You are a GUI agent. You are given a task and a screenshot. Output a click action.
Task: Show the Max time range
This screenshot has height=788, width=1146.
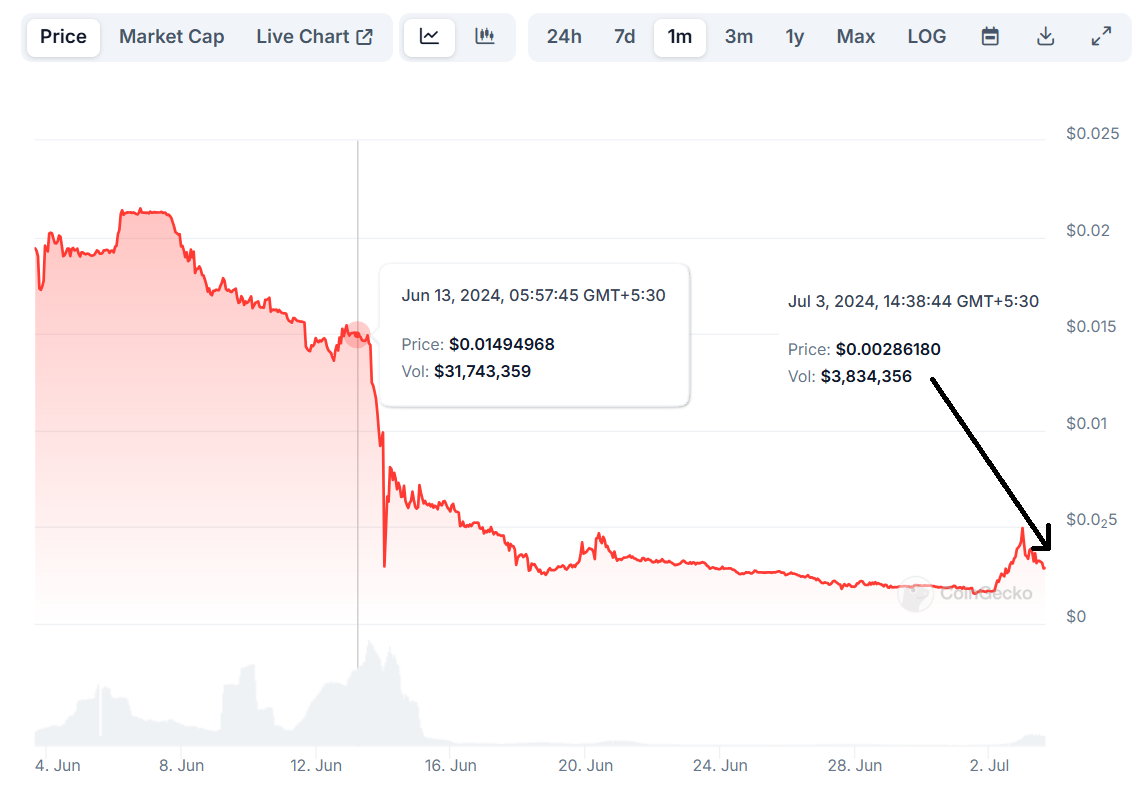(x=855, y=37)
